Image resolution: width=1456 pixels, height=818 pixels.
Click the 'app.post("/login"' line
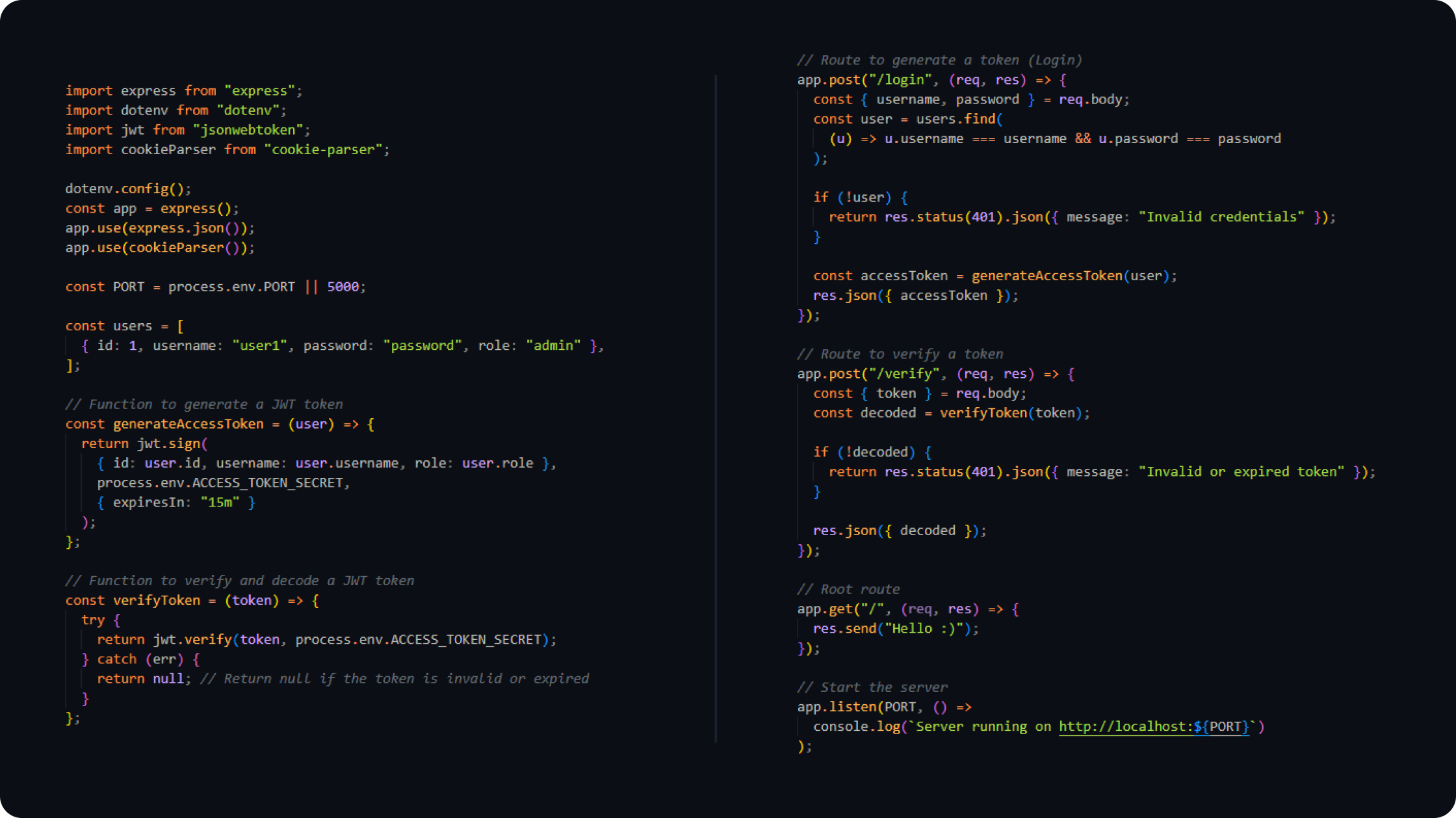click(x=932, y=79)
